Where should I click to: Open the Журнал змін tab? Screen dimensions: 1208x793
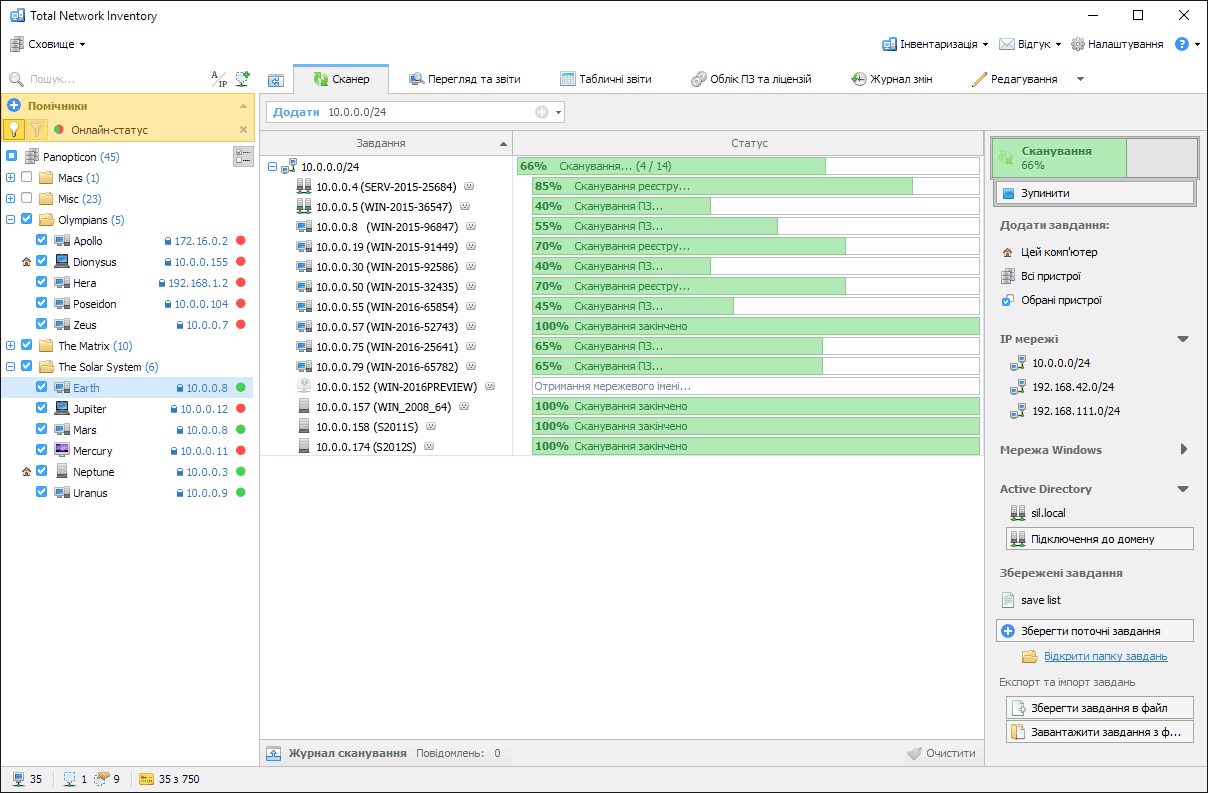coord(891,79)
